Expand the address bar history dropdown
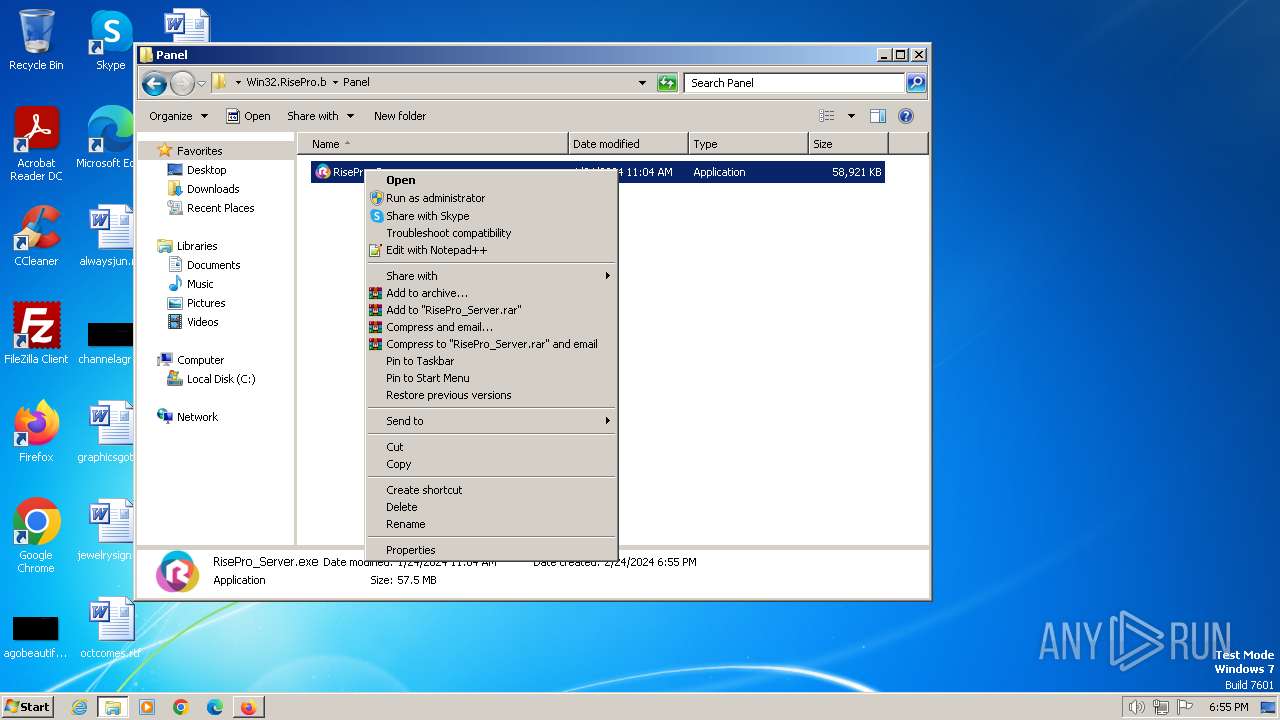The height and width of the screenshot is (720, 1280). pyautogui.click(x=642, y=83)
